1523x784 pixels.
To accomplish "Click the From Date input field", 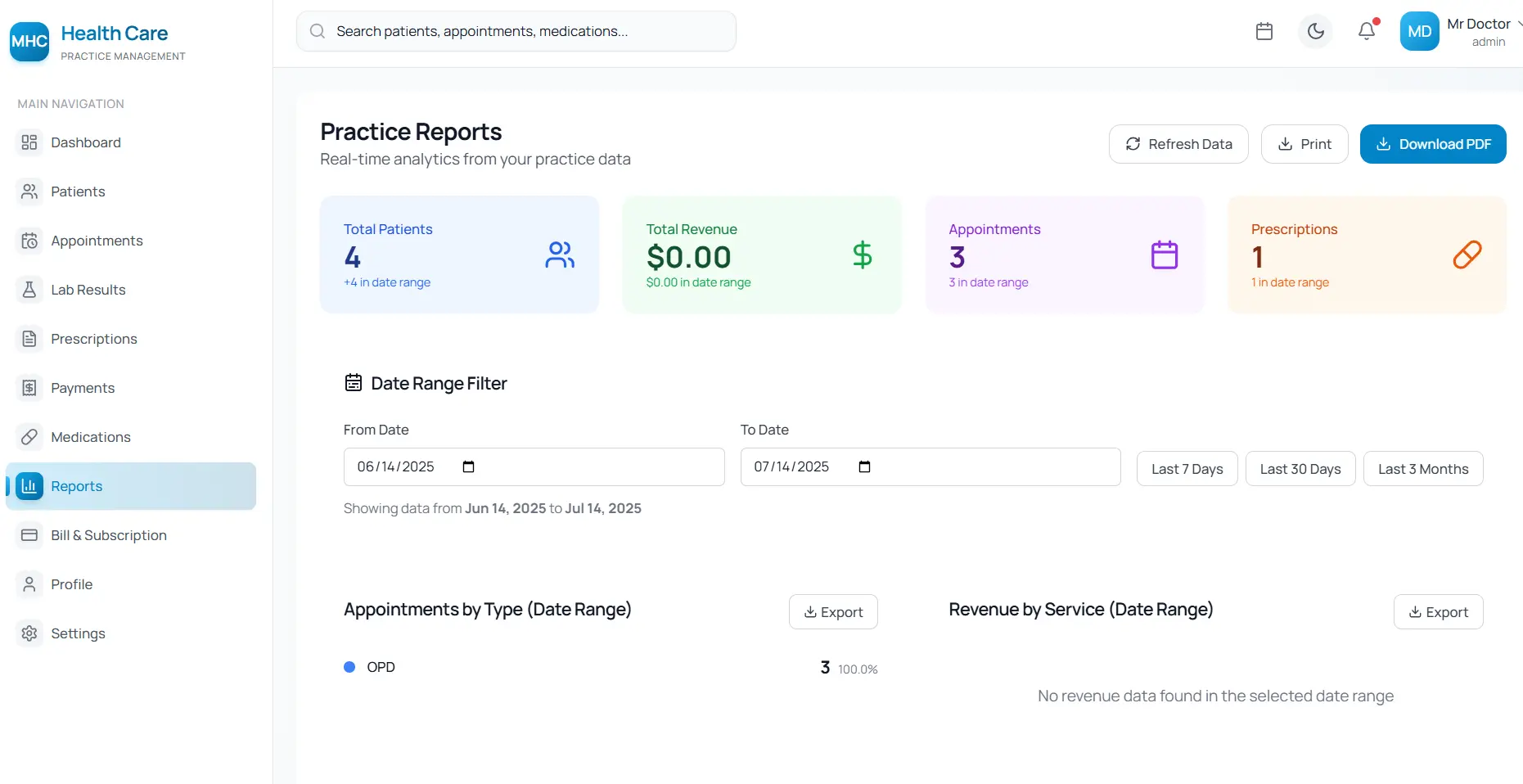I will tap(534, 466).
